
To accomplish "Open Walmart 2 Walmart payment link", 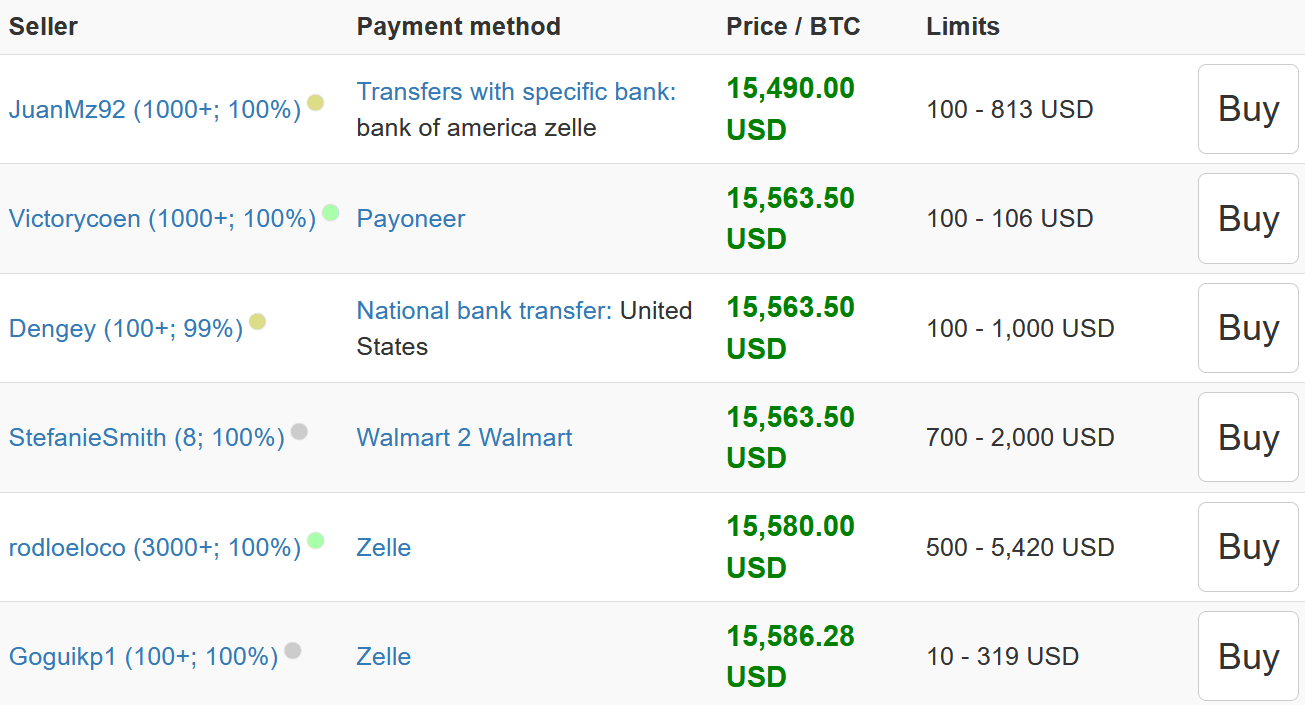I will coord(465,438).
